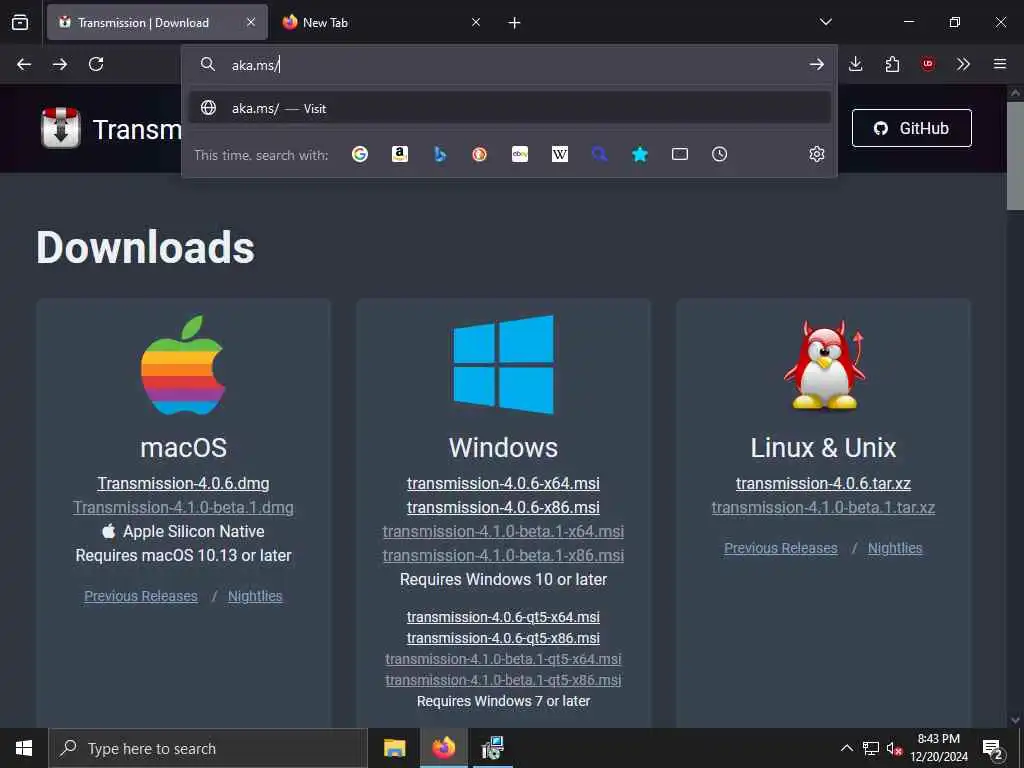Download transmission-4.0.6-qt5-x86.msi

[504, 638]
